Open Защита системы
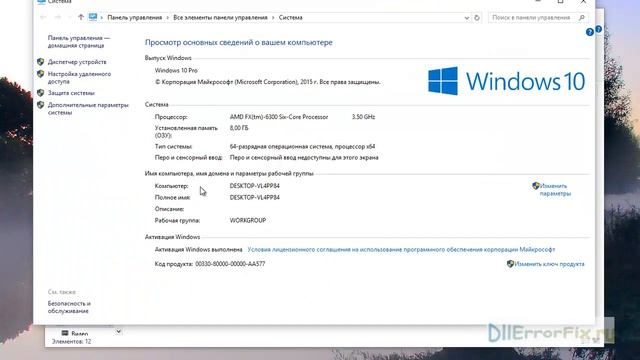 (71, 93)
